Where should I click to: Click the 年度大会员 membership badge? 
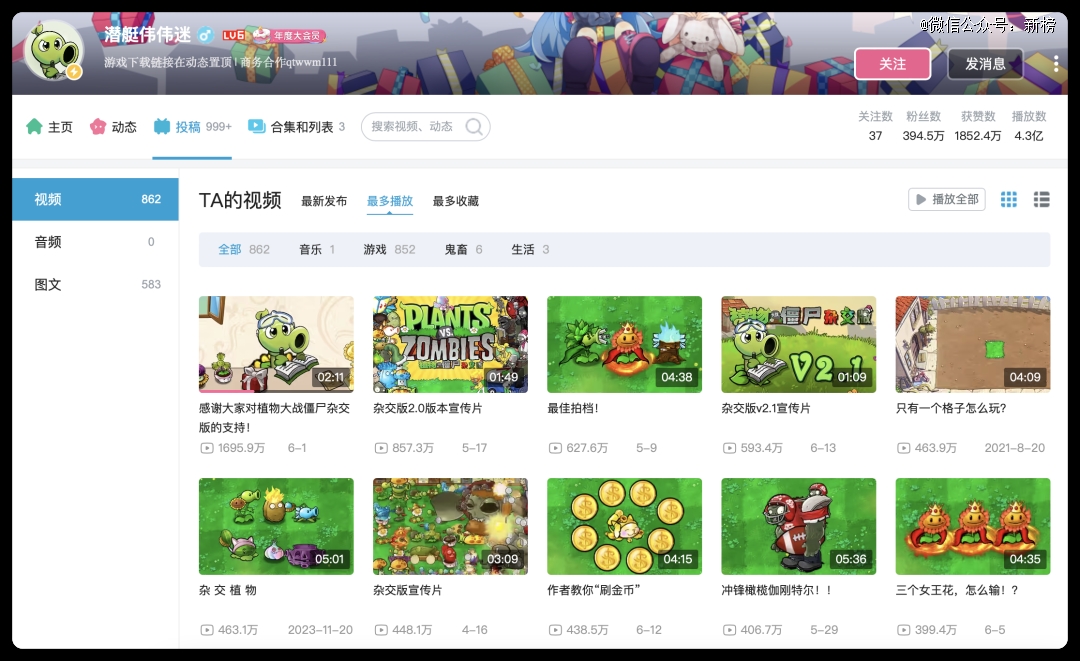coord(289,35)
